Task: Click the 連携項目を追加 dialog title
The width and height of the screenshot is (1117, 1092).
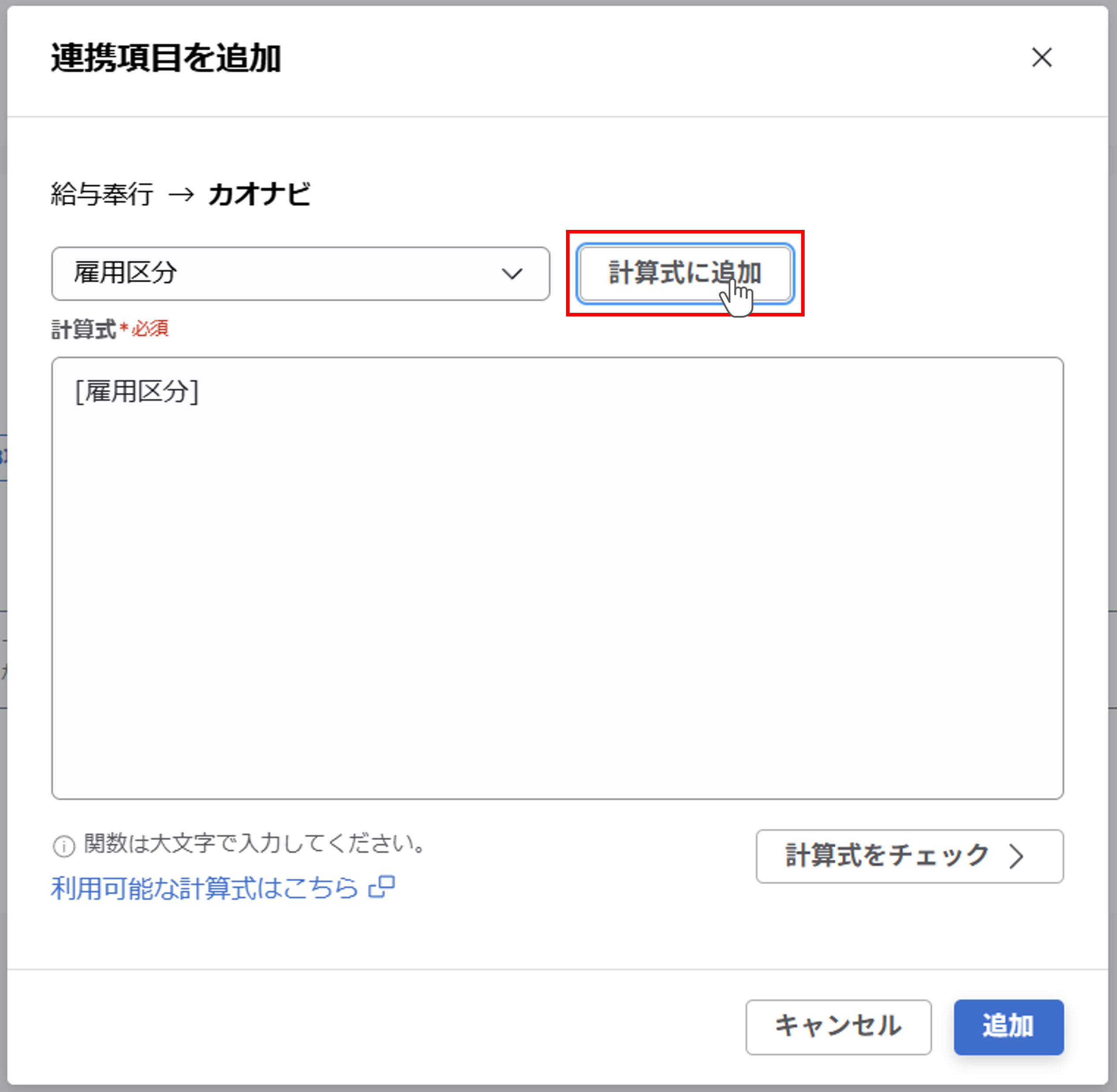Action: (166, 59)
